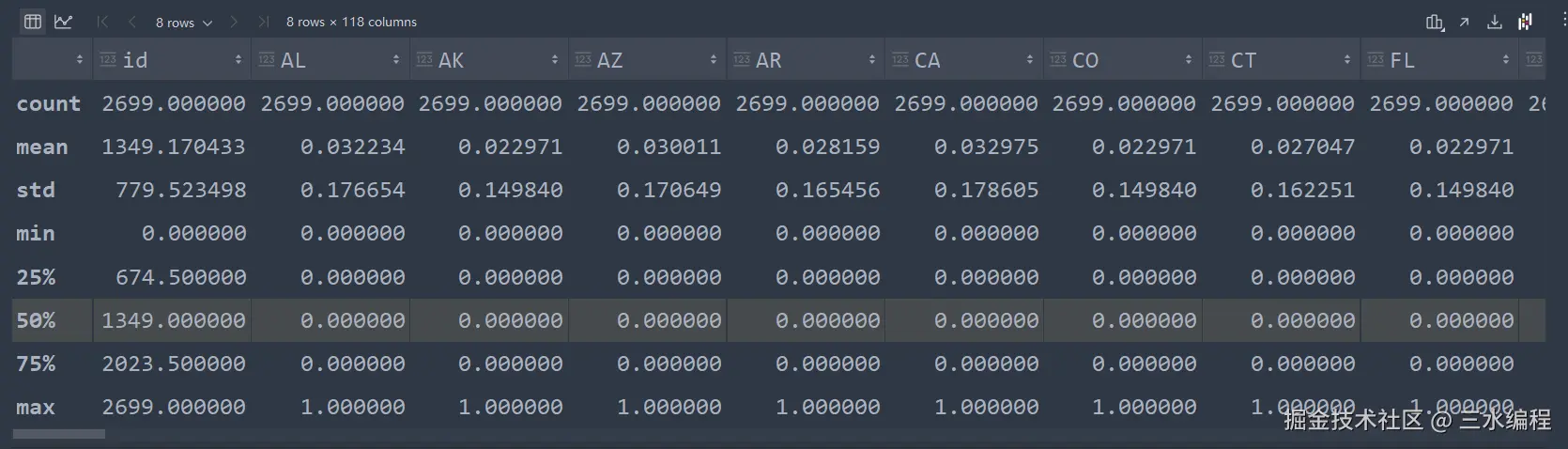
Task: Click the id 50% cell 1349.000000
Action: pyautogui.click(x=174, y=320)
